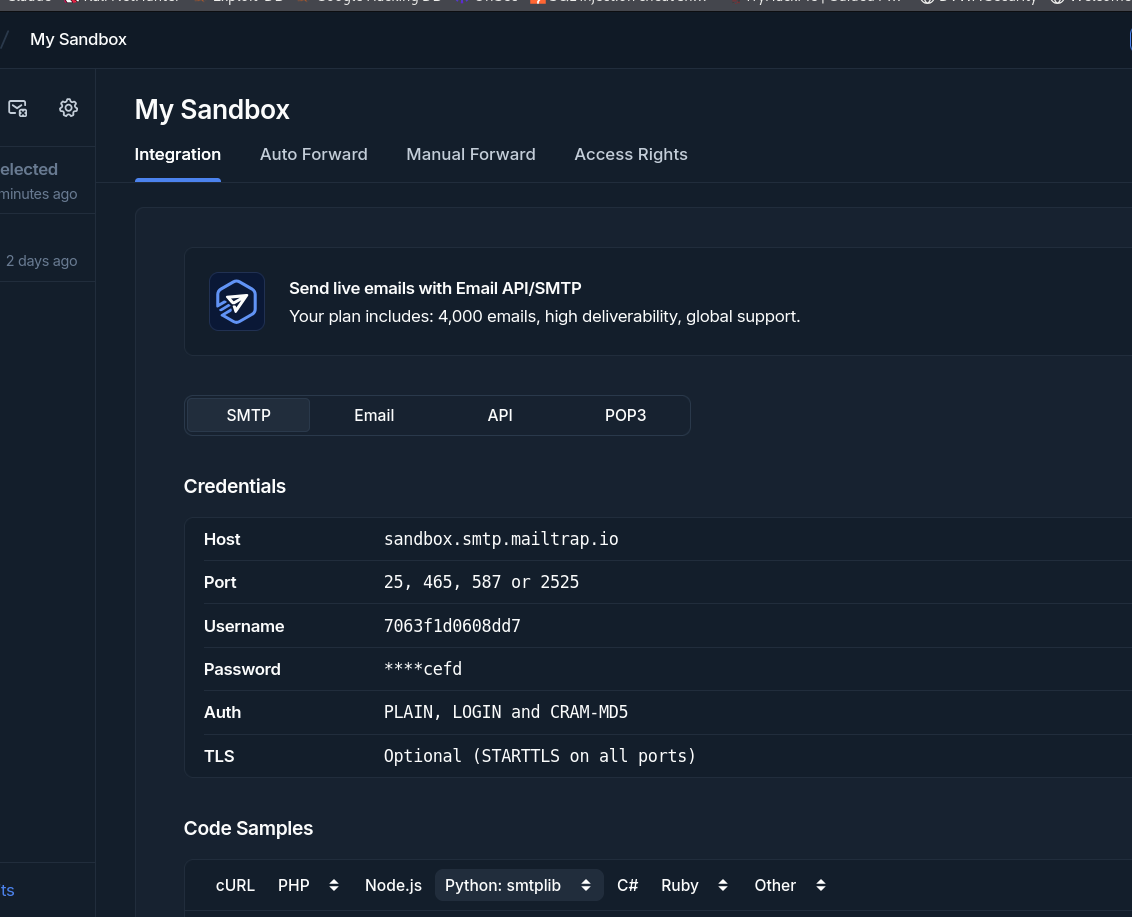Click the Email API/SMTP paper plane icon
Viewport: 1132px width, 917px height.
[237, 302]
